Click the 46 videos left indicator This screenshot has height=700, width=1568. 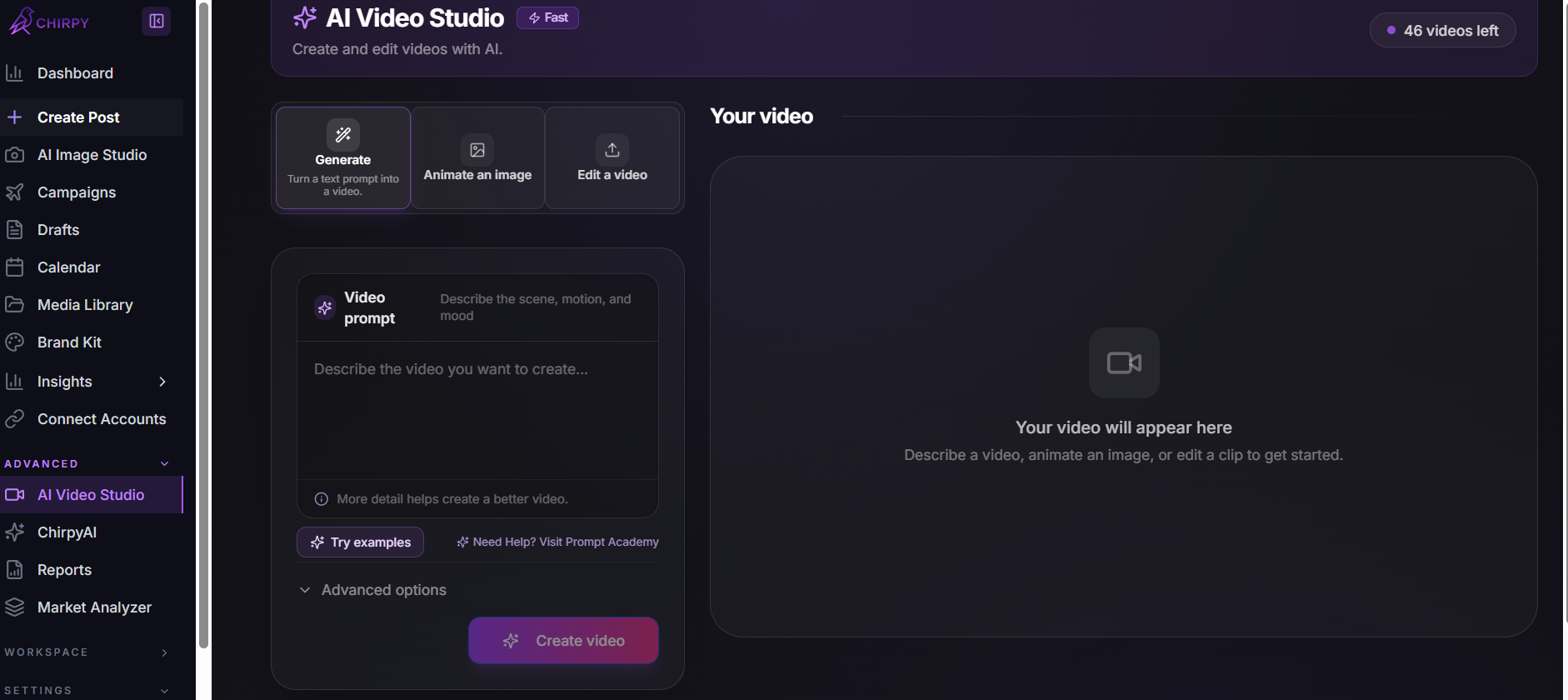pos(1442,30)
